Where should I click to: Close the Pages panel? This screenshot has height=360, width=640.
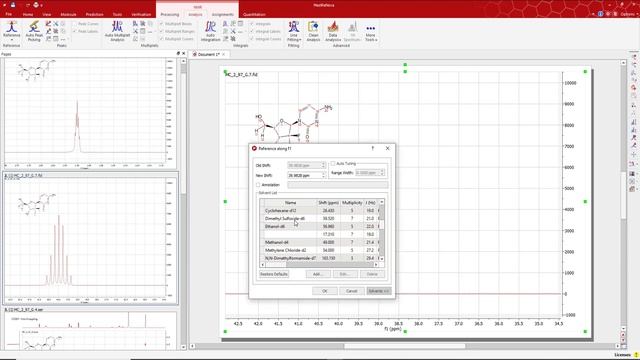pyautogui.click(x=183, y=53)
